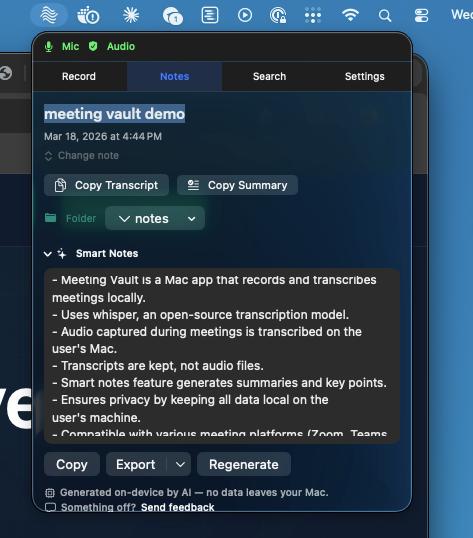This screenshot has width=473, height=538.
Task: Open Spotlight search magnifier icon
Action: [385, 15]
